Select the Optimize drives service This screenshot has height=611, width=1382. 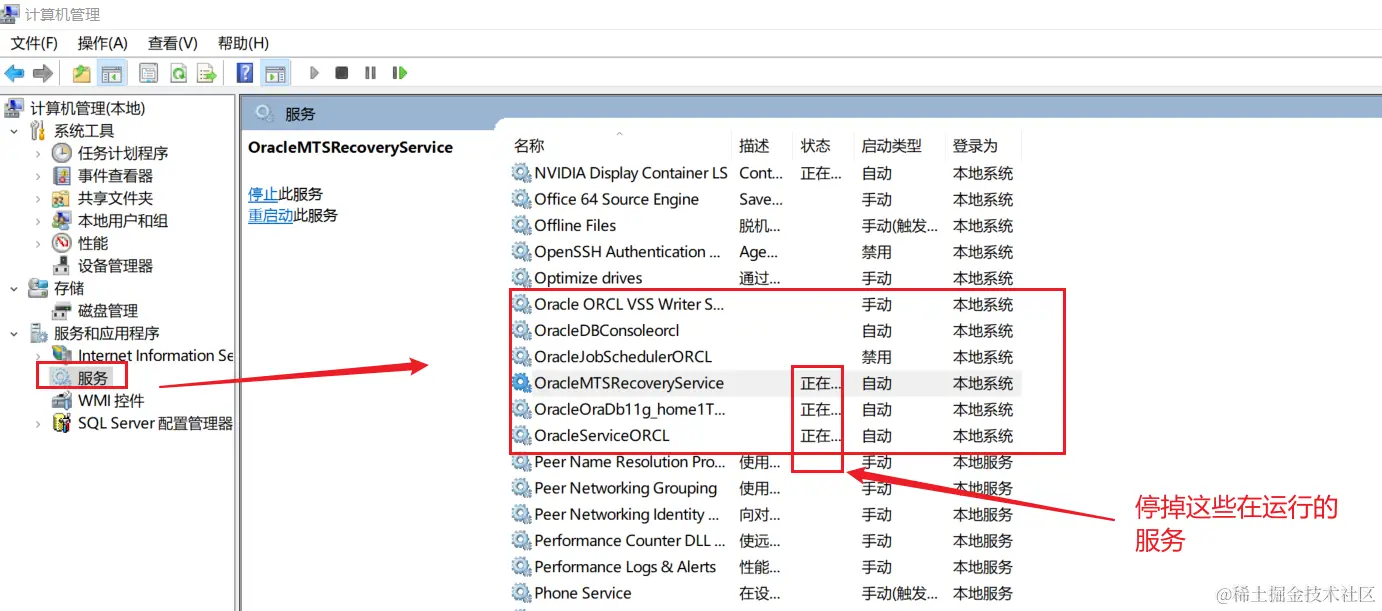click(x=588, y=278)
